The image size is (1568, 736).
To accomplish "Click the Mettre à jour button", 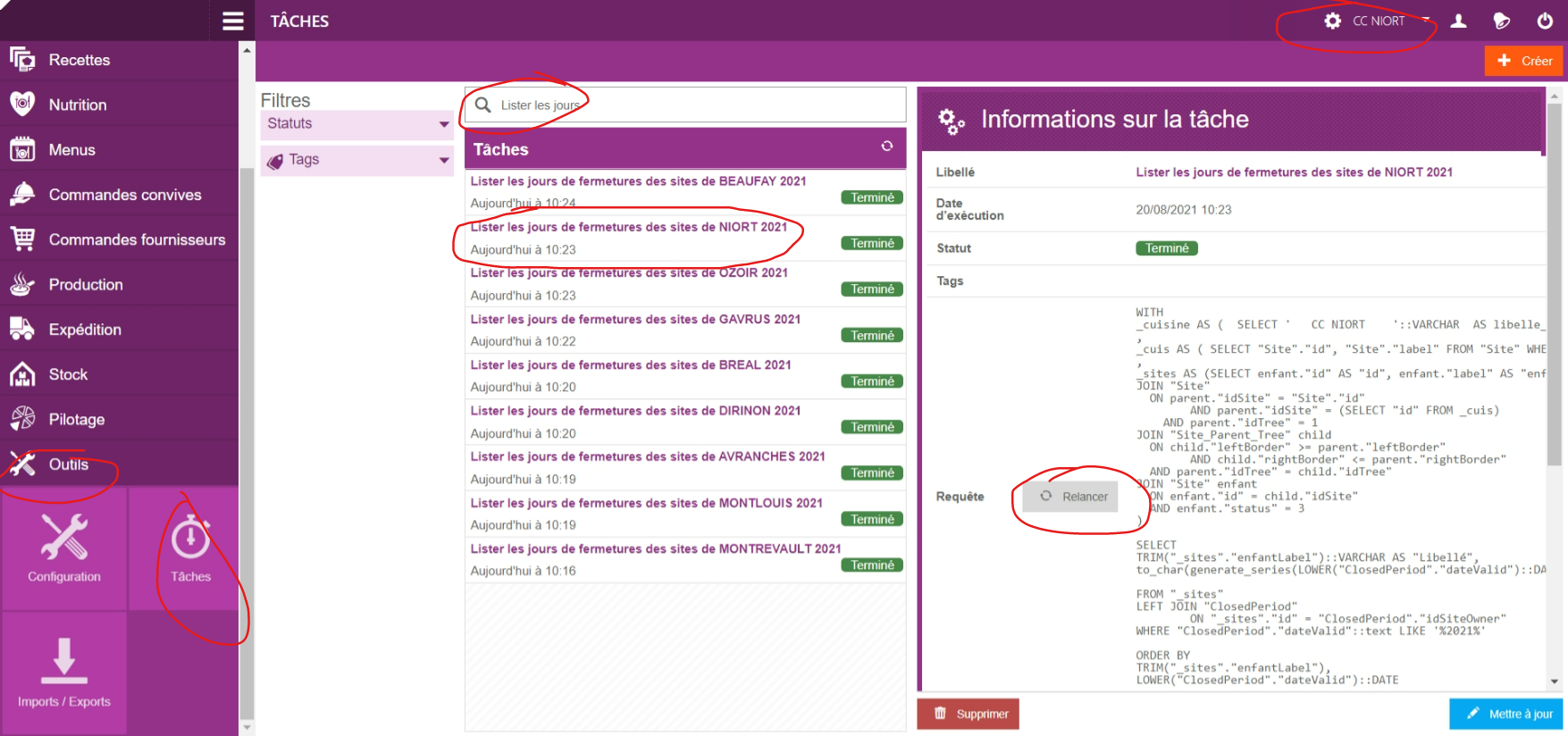I will 1507,714.
